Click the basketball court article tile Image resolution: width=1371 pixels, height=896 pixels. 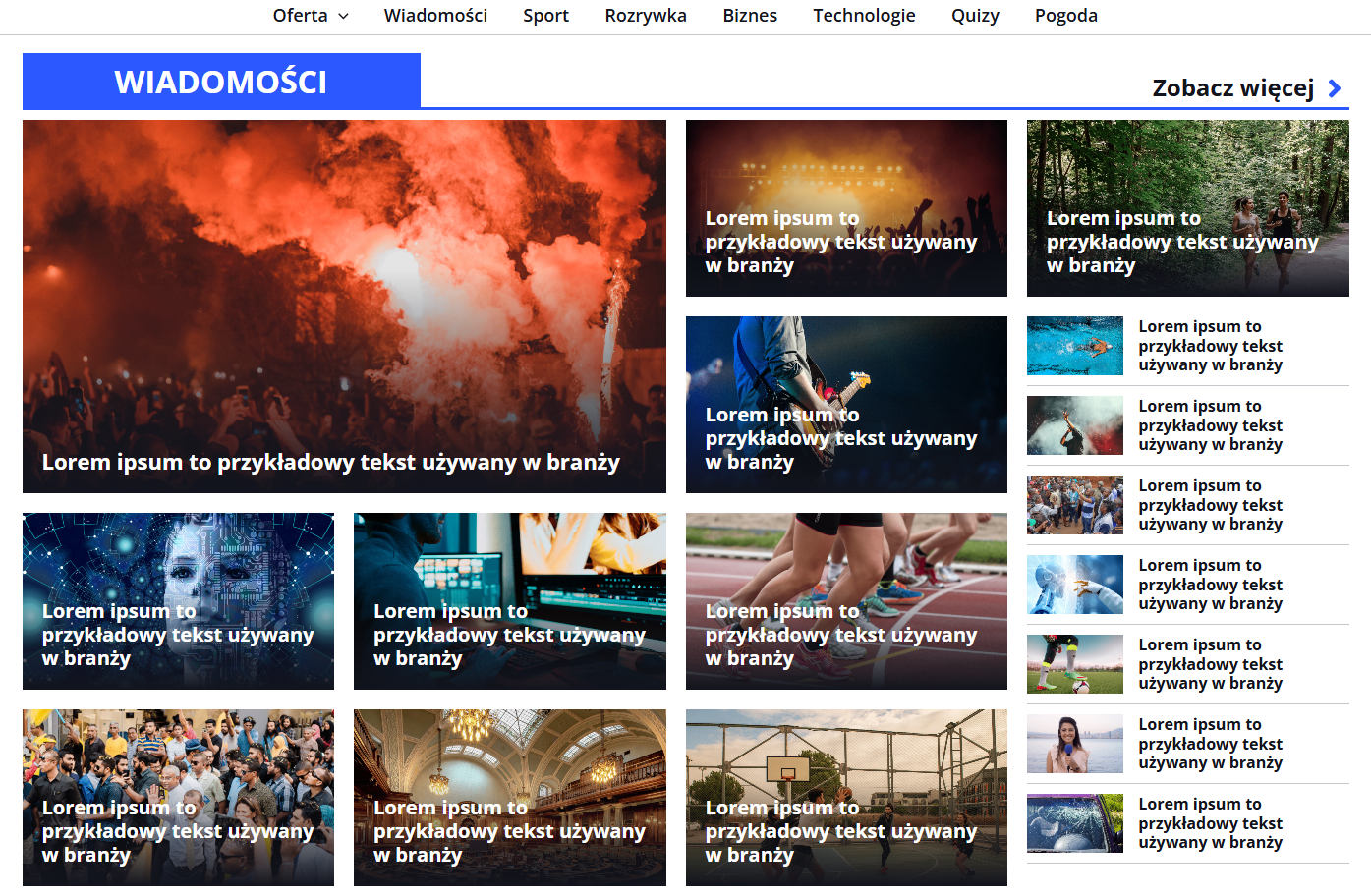846,797
